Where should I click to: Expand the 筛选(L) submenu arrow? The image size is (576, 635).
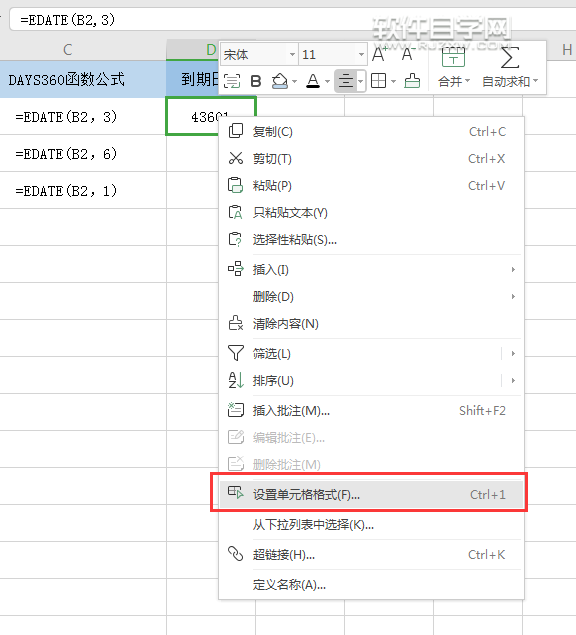pos(513,354)
